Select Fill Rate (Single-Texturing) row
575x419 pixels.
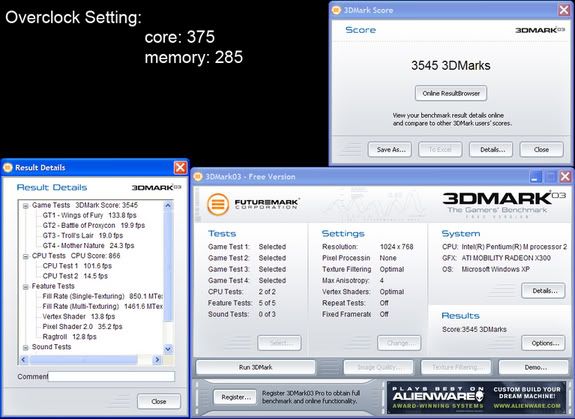click(x=103, y=296)
